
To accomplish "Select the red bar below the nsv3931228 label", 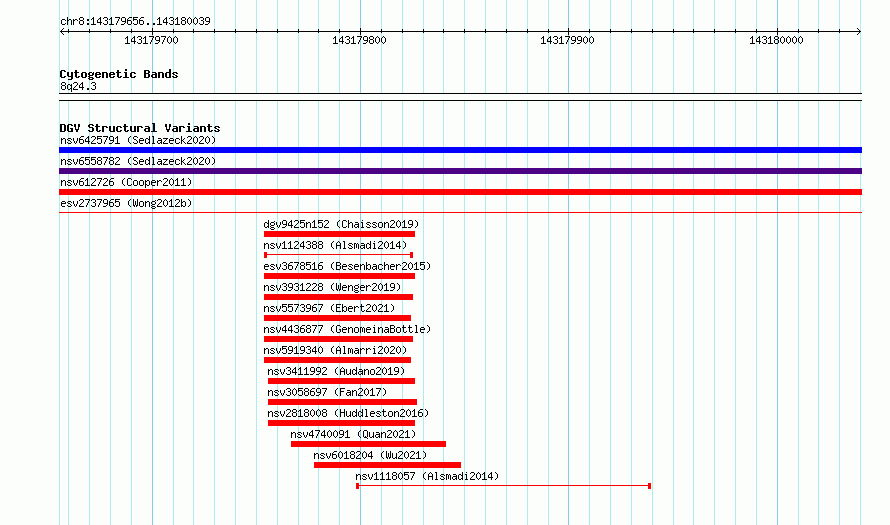I will point(338,297).
